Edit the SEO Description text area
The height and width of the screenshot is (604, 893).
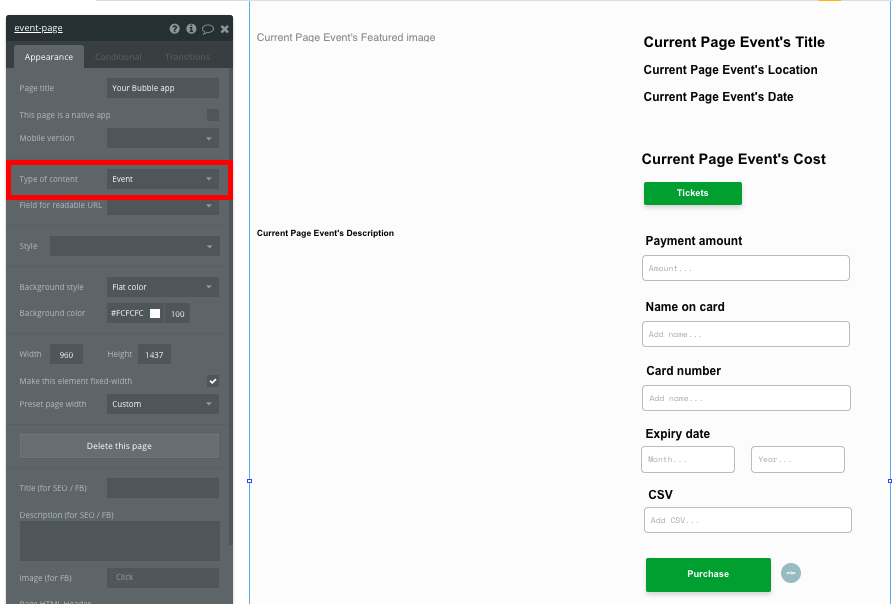120,541
